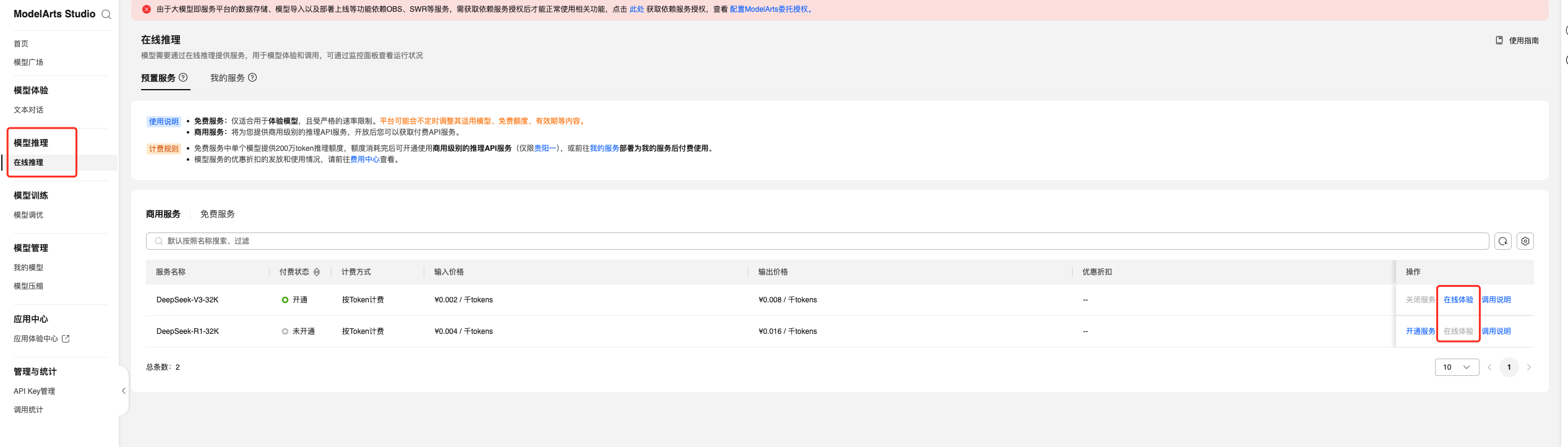Click 开通服务 for DeepSeek-R1-32K

1420,331
